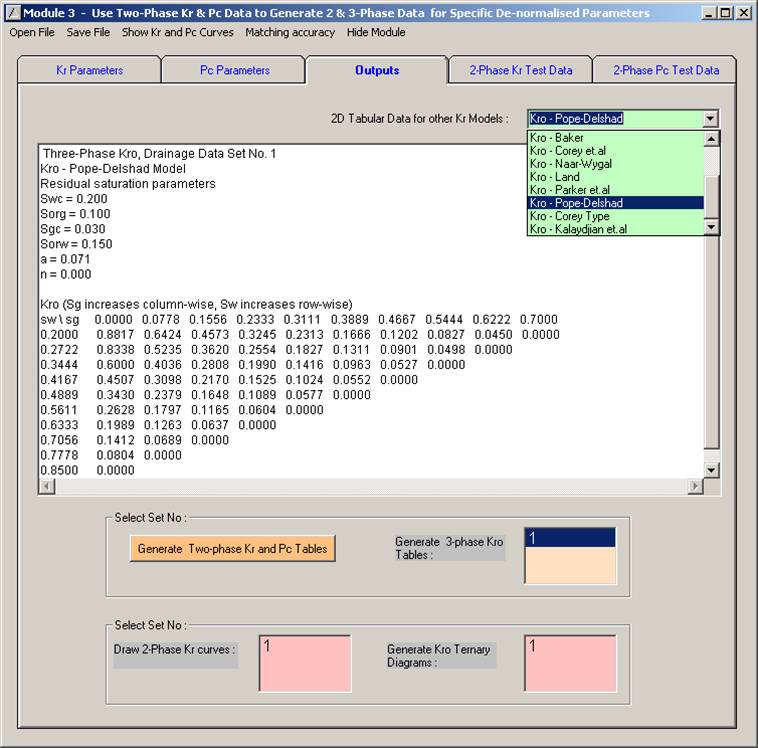
Task: Click the output text horizontal scrollbar right arrow
Action: pyautogui.click(x=696, y=486)
